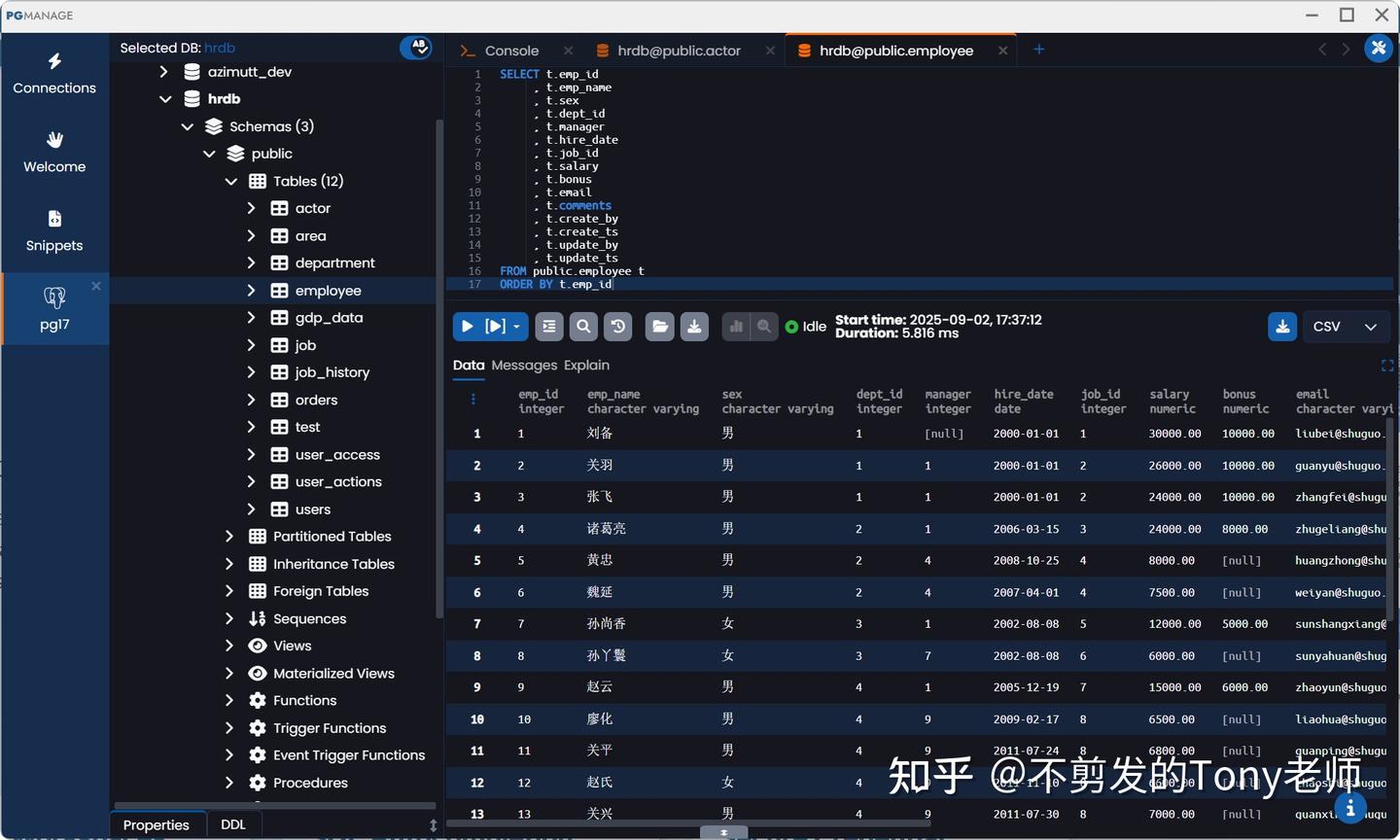Select the Connections icon in the sidebar
Viewport: 1400px width, 840px height.
(x=53, y=75)
